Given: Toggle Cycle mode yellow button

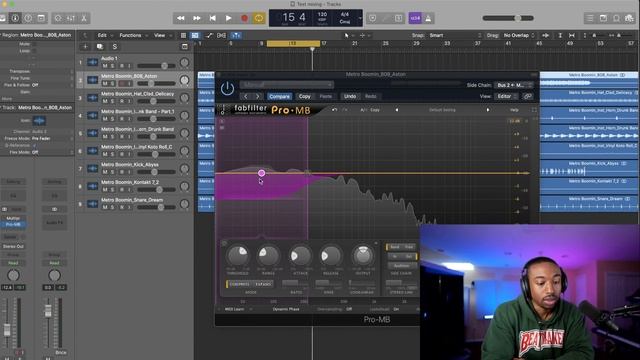Looking at the screenshot, I should (259, 18).
